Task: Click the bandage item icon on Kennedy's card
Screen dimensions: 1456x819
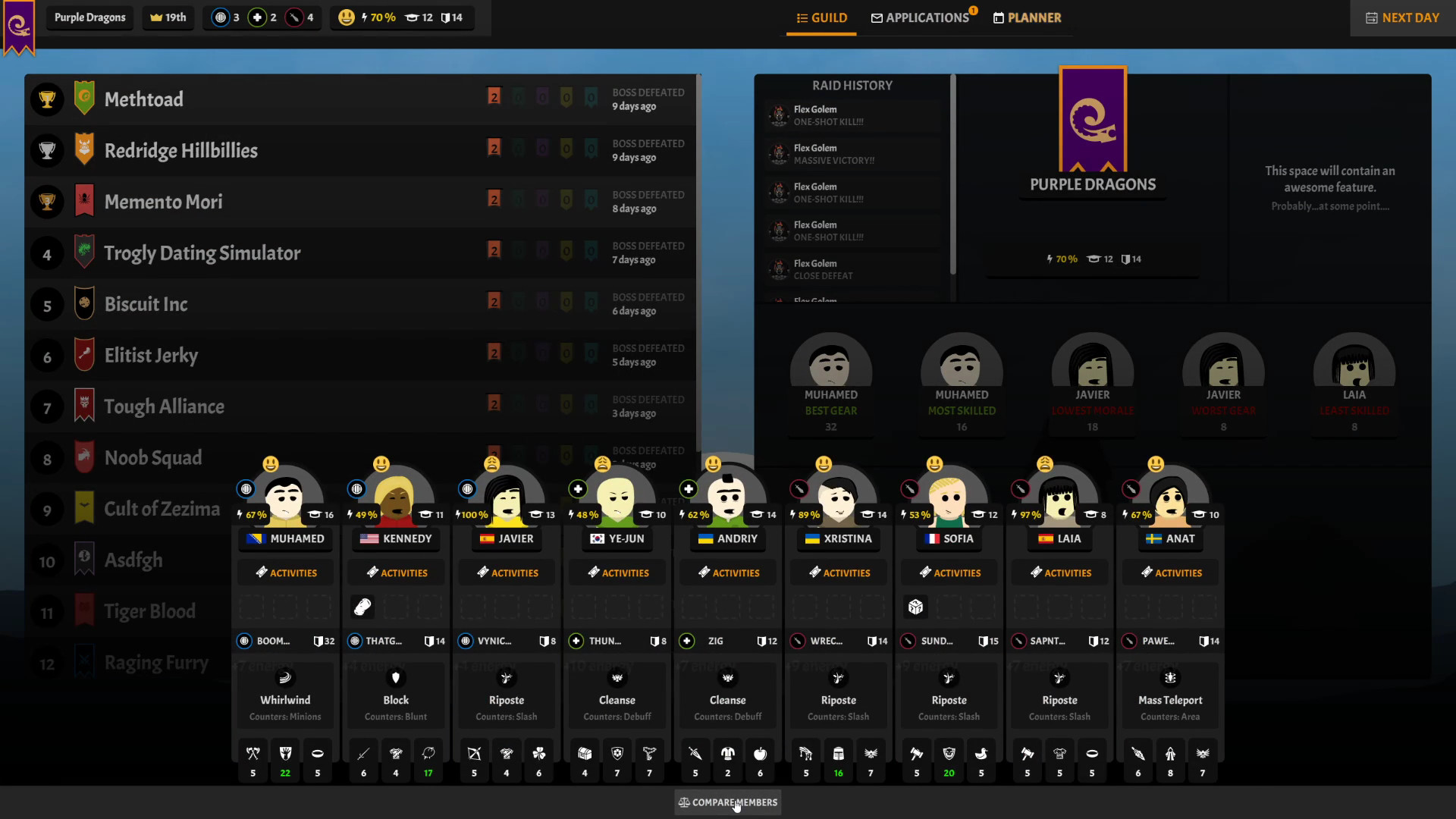Action: tap(362, 607)
